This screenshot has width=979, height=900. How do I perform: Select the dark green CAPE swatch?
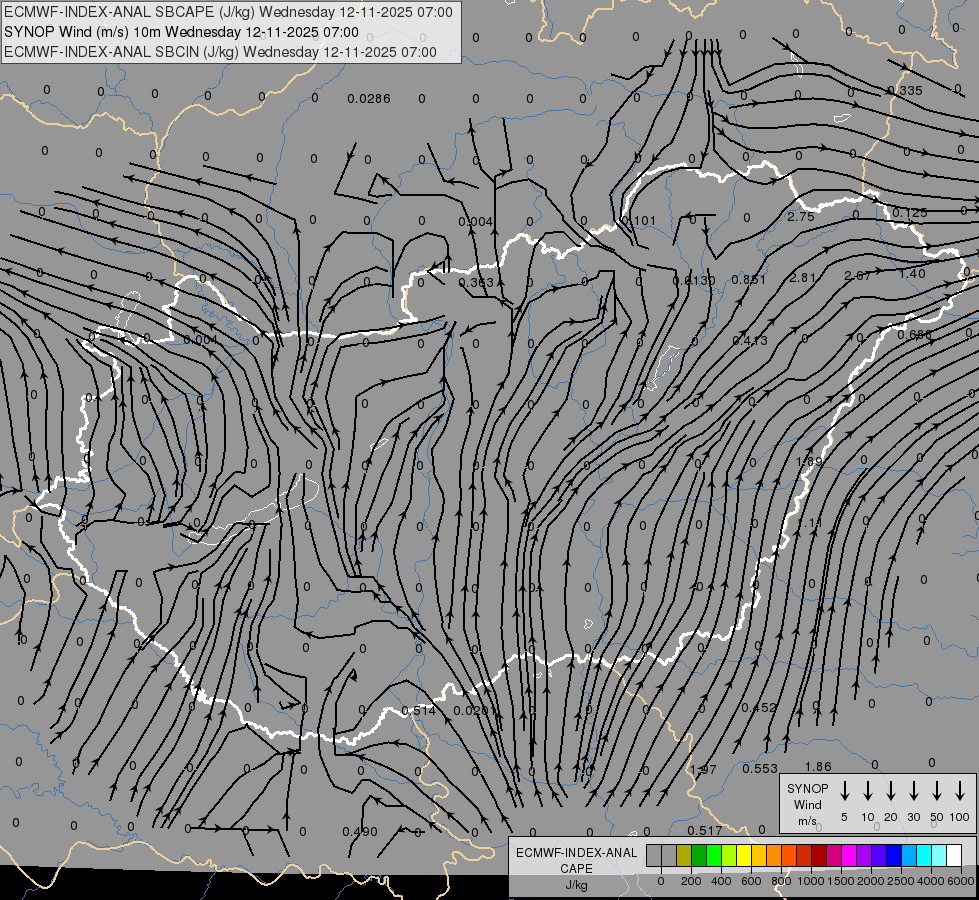tap(699, 855)
